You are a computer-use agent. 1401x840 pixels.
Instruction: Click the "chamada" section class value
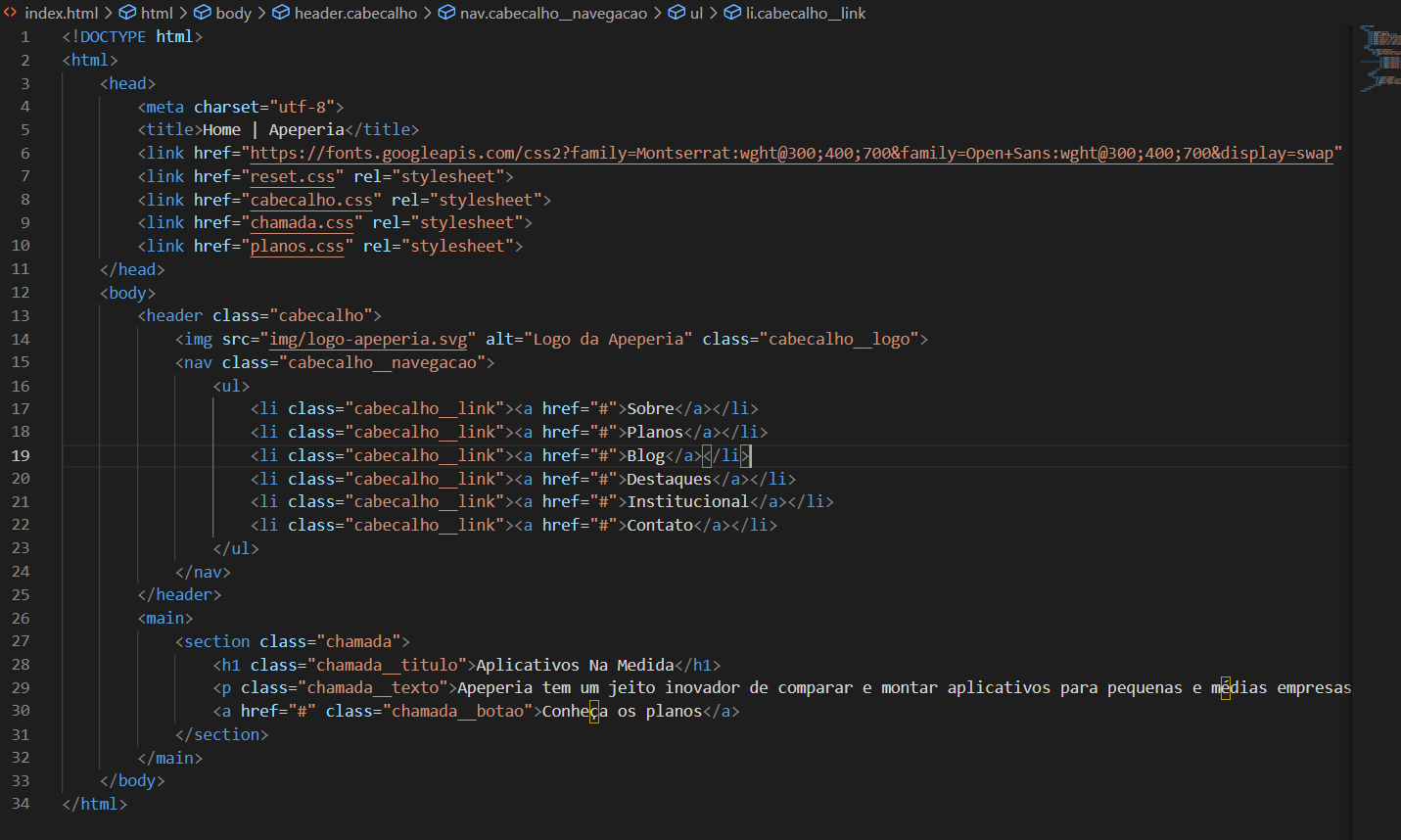(358, 641)
